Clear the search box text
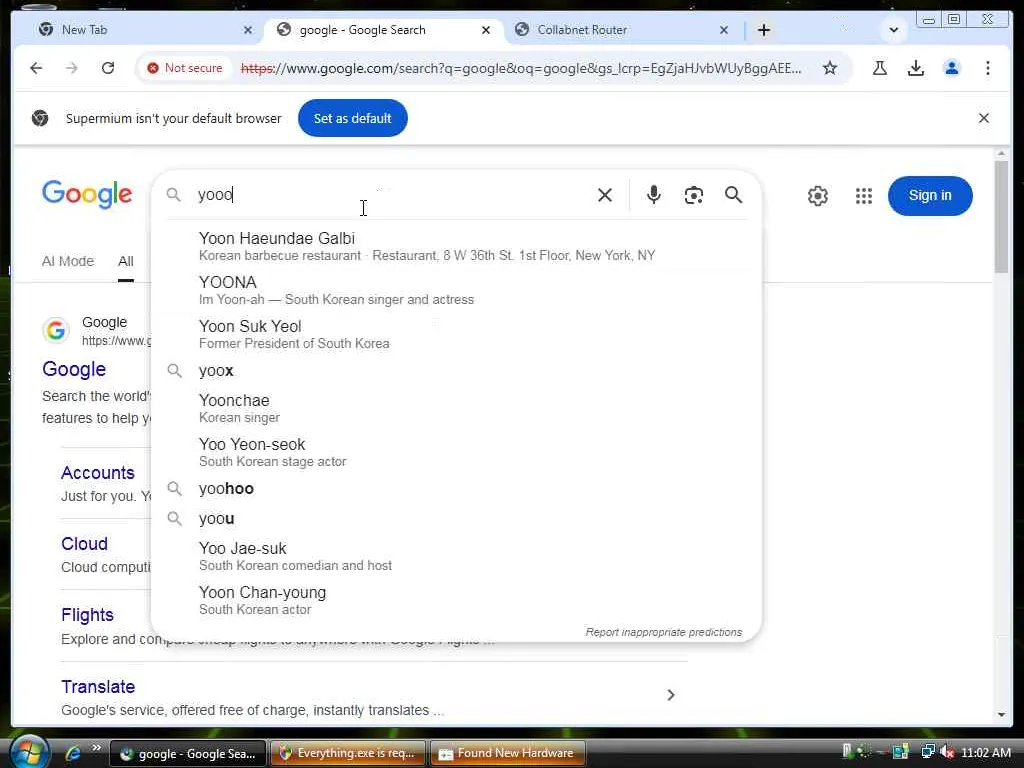Screen dimensions: 1024x768 (605, 195)
